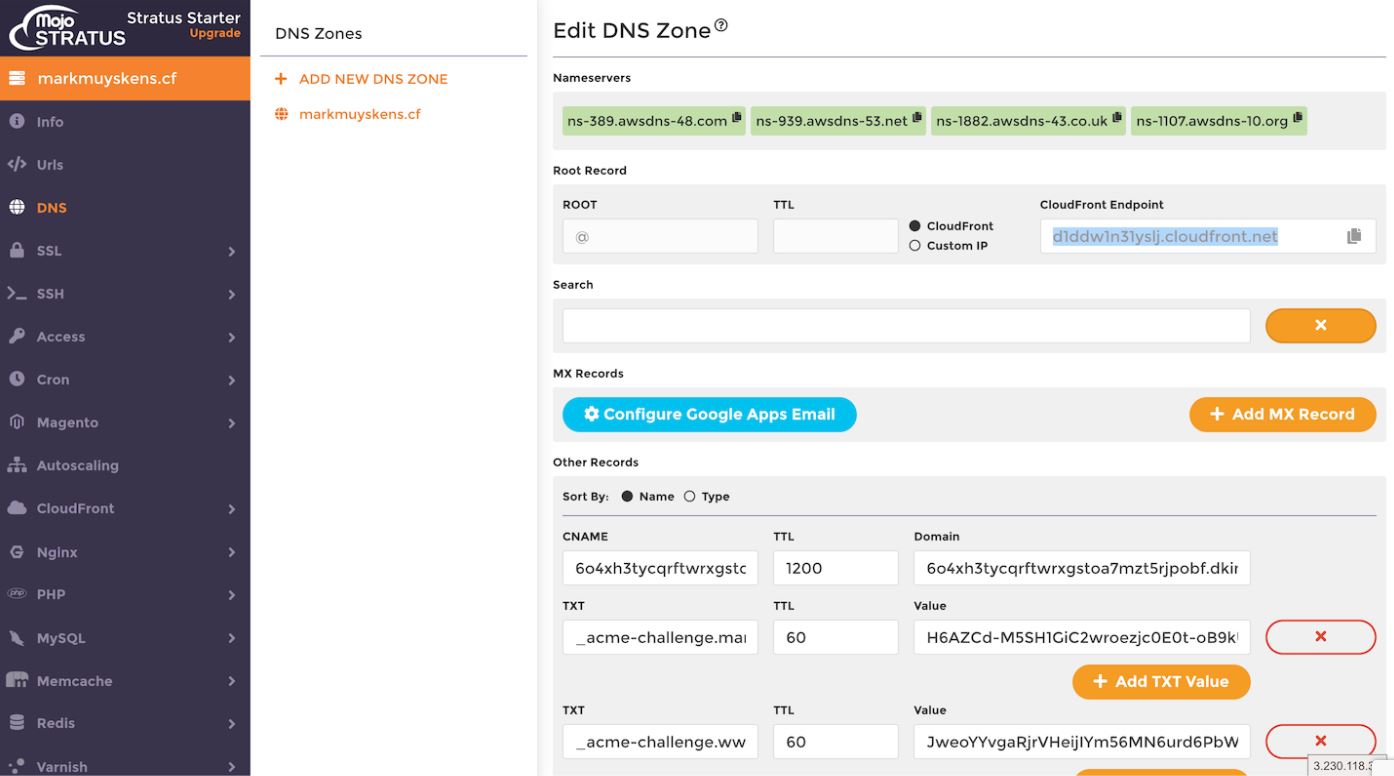
Task: Click the Autoscaling sitemap icon
Action: coord(17,465)
